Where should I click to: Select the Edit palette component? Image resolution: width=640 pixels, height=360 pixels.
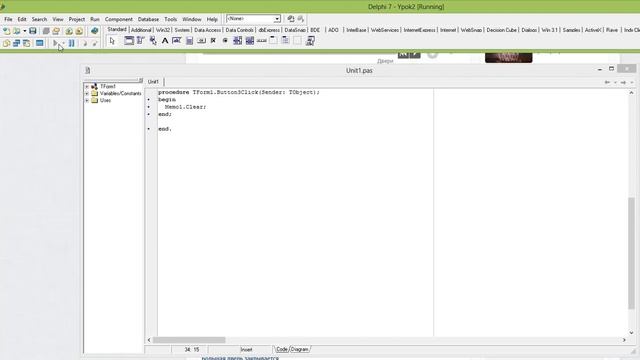(177, 40)
